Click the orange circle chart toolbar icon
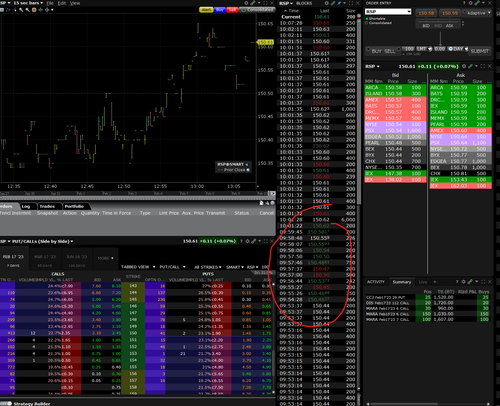The image size is (500, 406). (34, 10)
